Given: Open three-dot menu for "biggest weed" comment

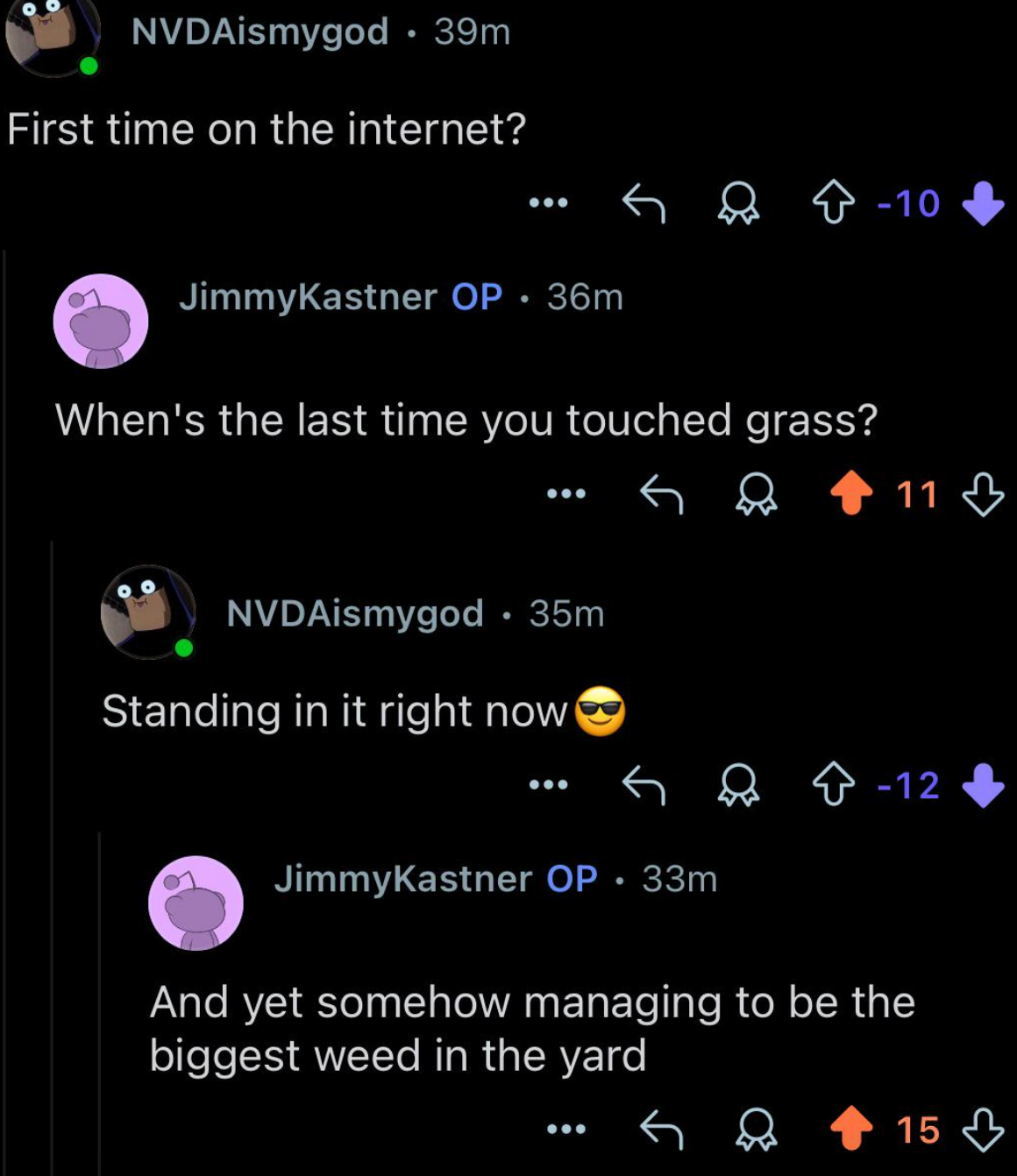Looking at the screenshot, I should pyautogui.click(x=566, y=1130).
